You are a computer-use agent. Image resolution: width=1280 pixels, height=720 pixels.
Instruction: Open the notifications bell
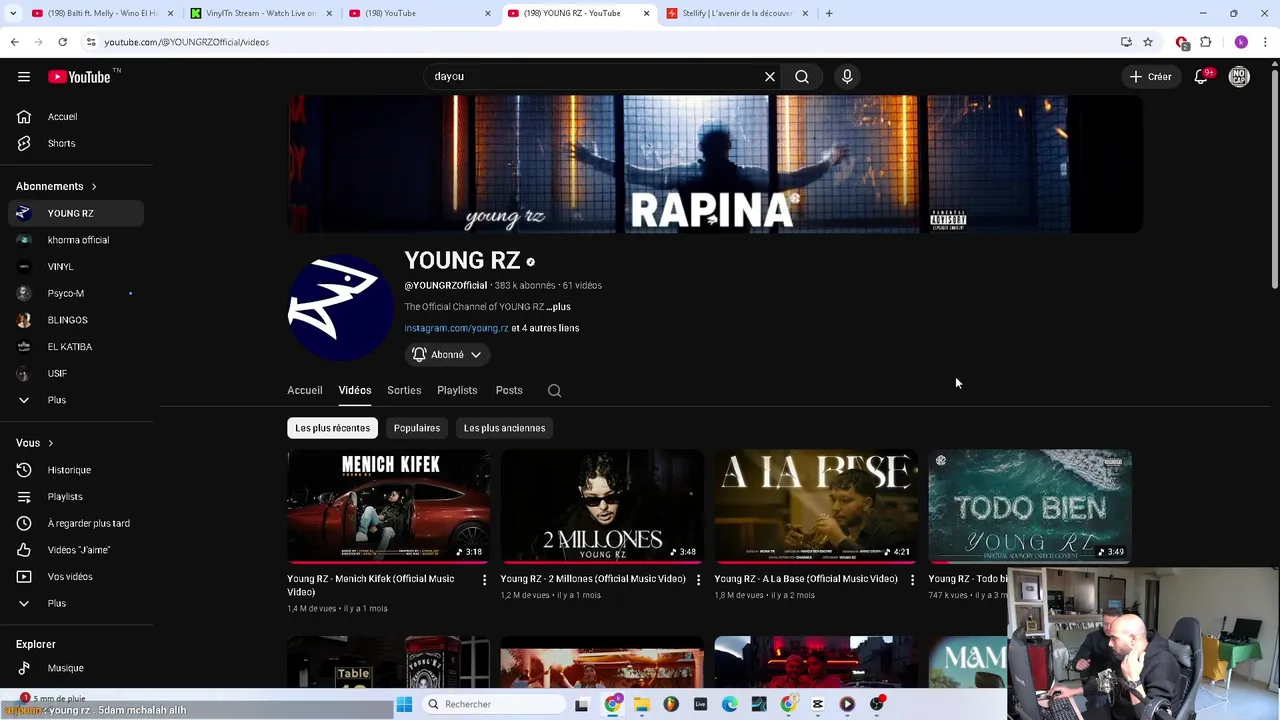tap(1202, 77)
